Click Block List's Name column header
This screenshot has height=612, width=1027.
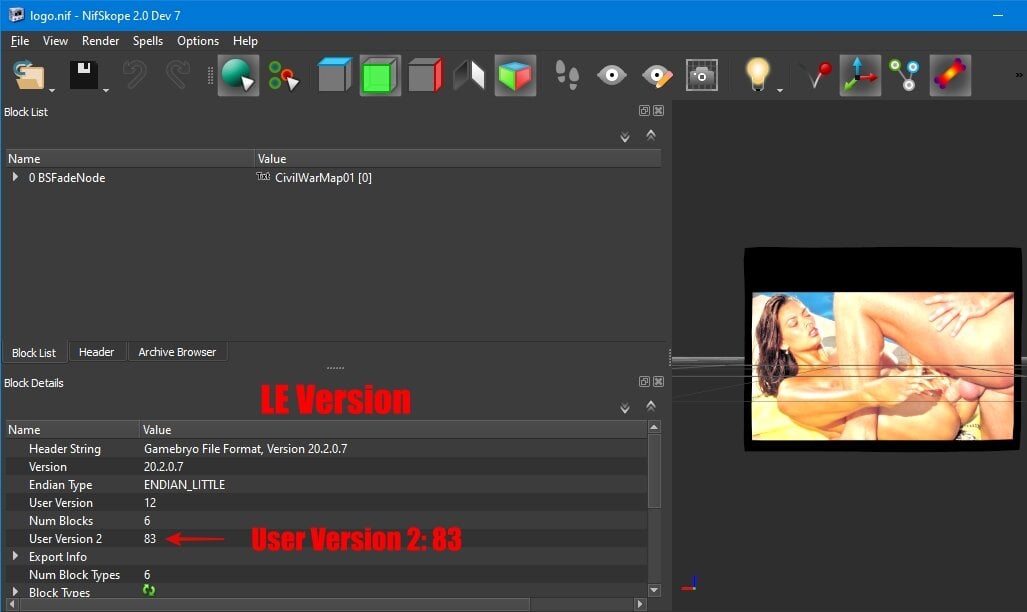(130, 159)
